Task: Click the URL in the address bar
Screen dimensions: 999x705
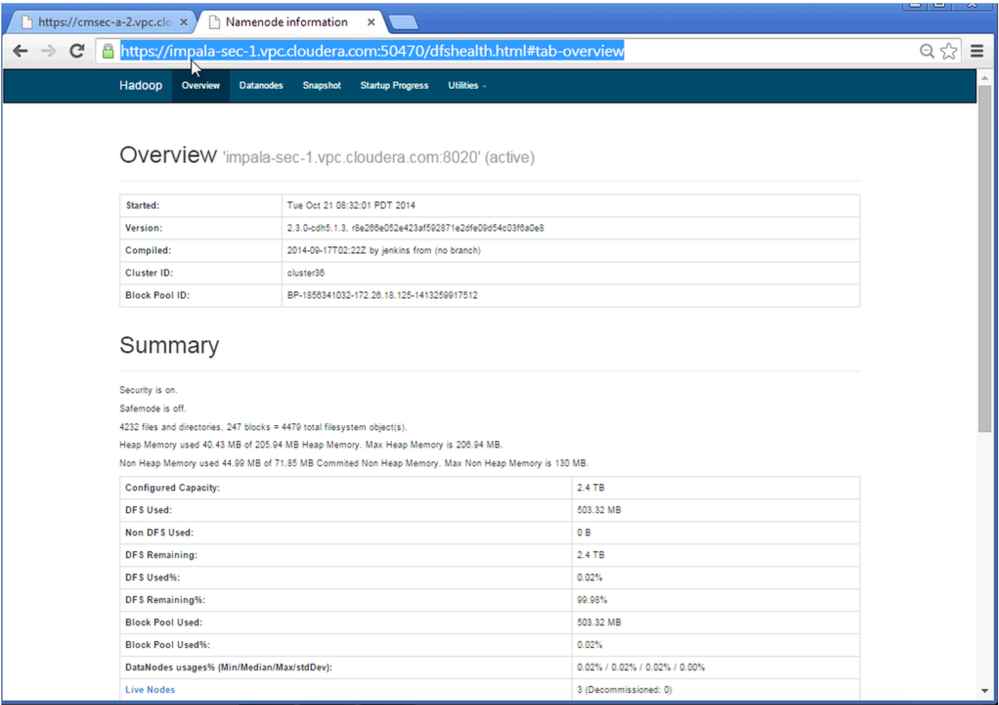Action: [x=372, y=51]
